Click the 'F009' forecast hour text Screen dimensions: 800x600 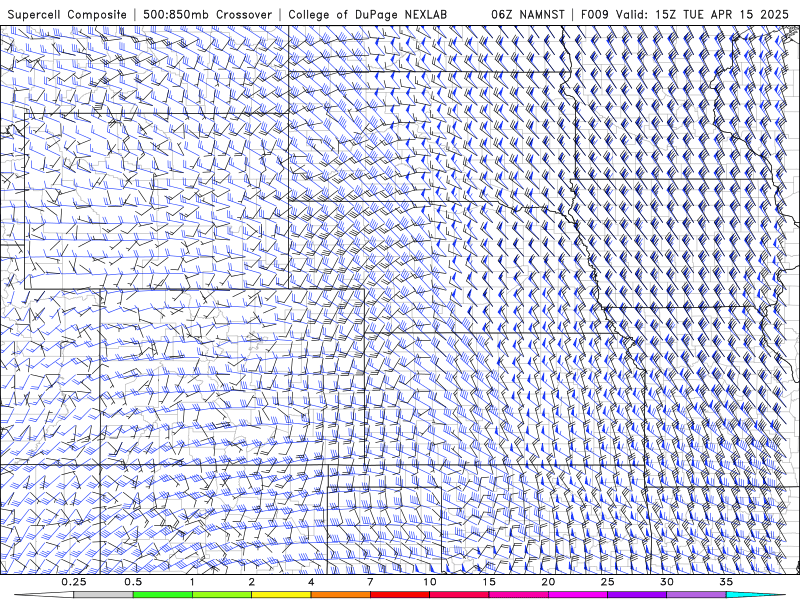coord(594,14)
